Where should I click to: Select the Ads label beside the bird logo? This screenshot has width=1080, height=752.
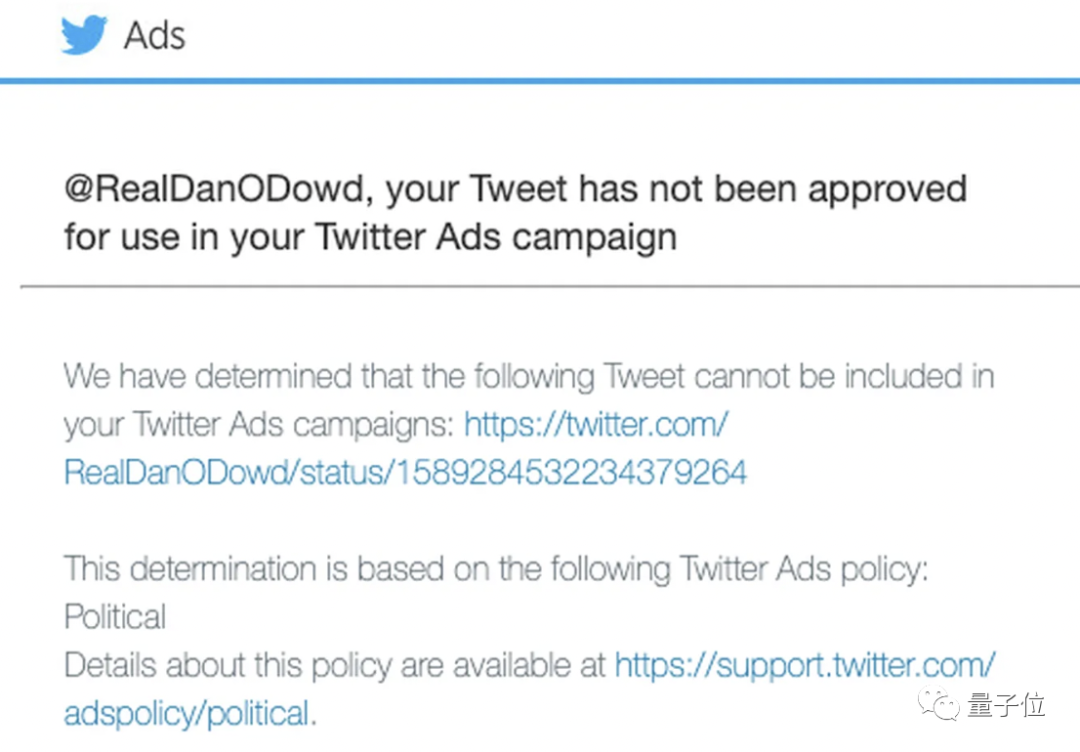coord(154,35)
